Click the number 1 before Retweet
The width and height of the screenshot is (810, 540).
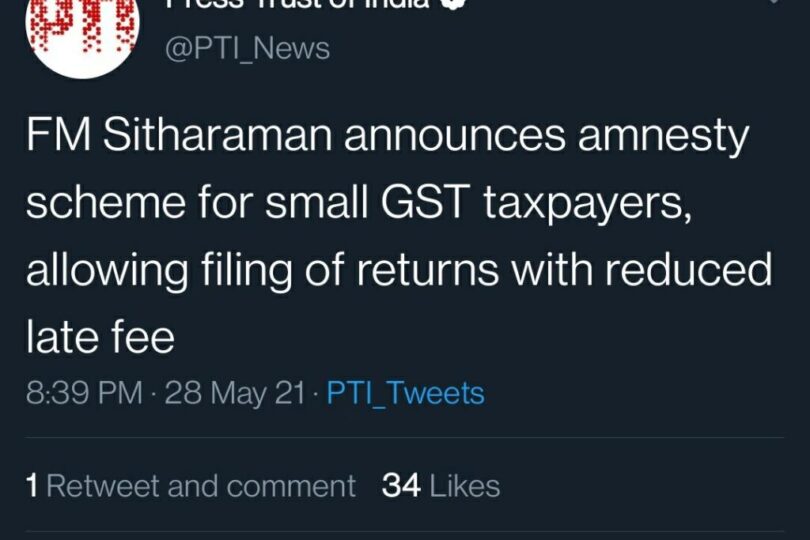click(x=32, y=486)
